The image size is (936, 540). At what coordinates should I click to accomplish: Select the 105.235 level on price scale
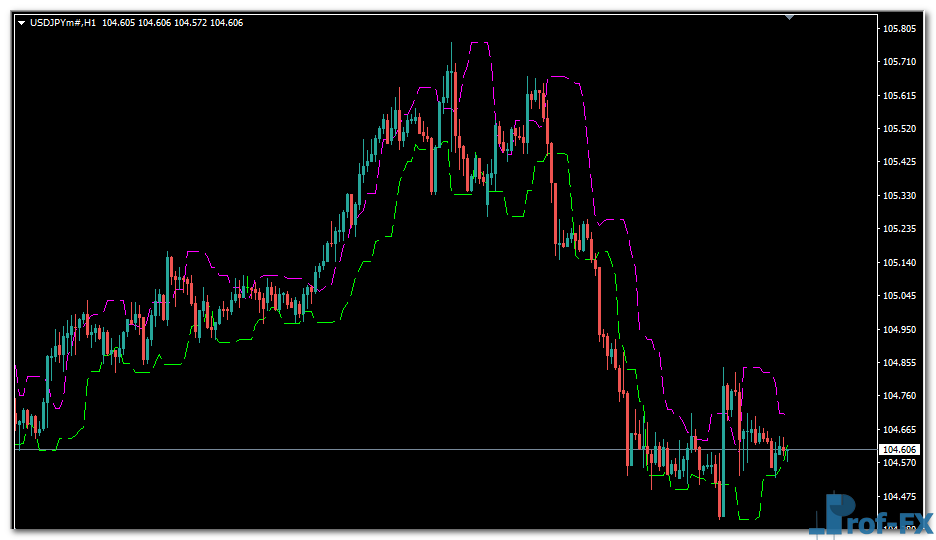click(x=899, y=229)
